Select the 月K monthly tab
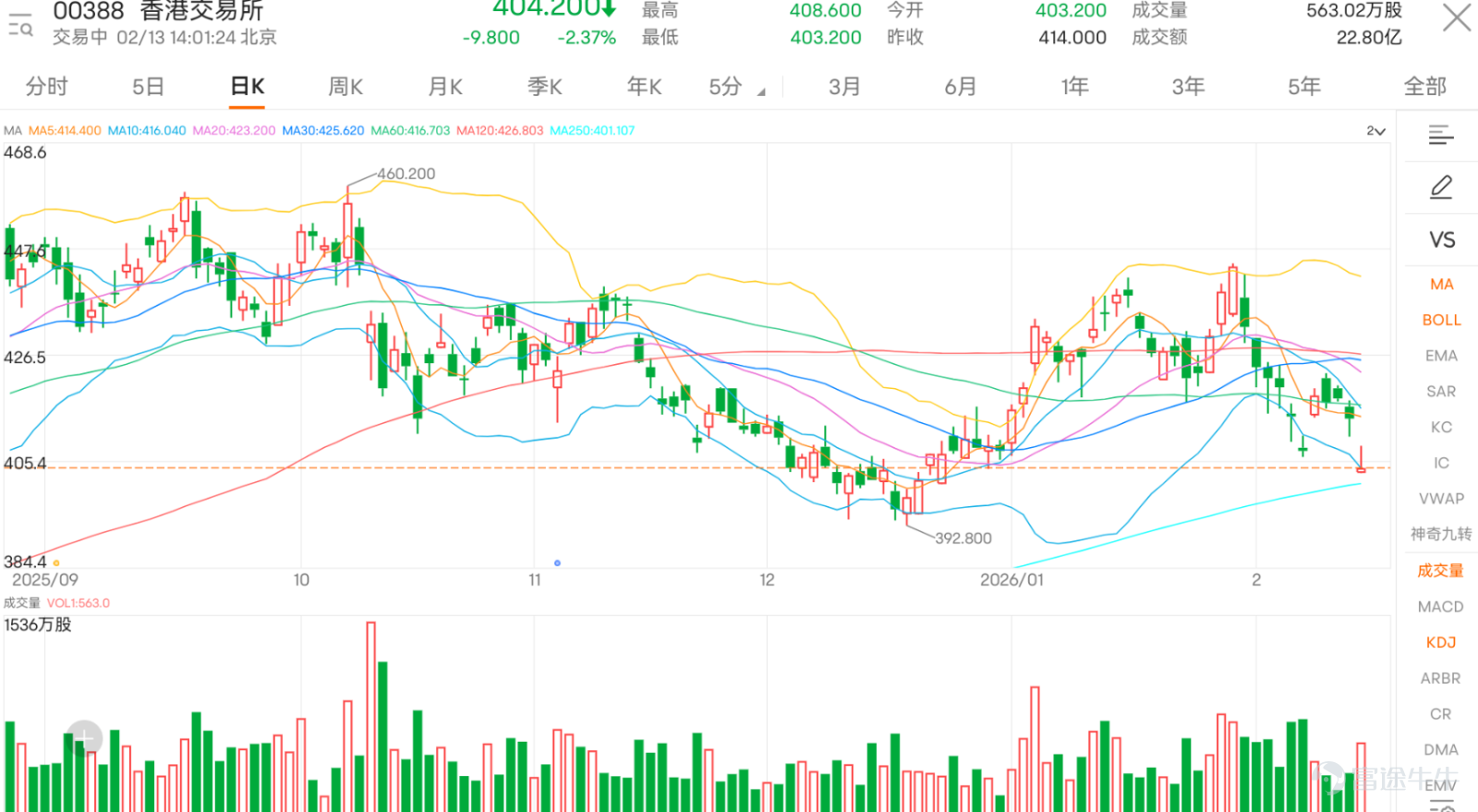 click(x=445, y=87)
